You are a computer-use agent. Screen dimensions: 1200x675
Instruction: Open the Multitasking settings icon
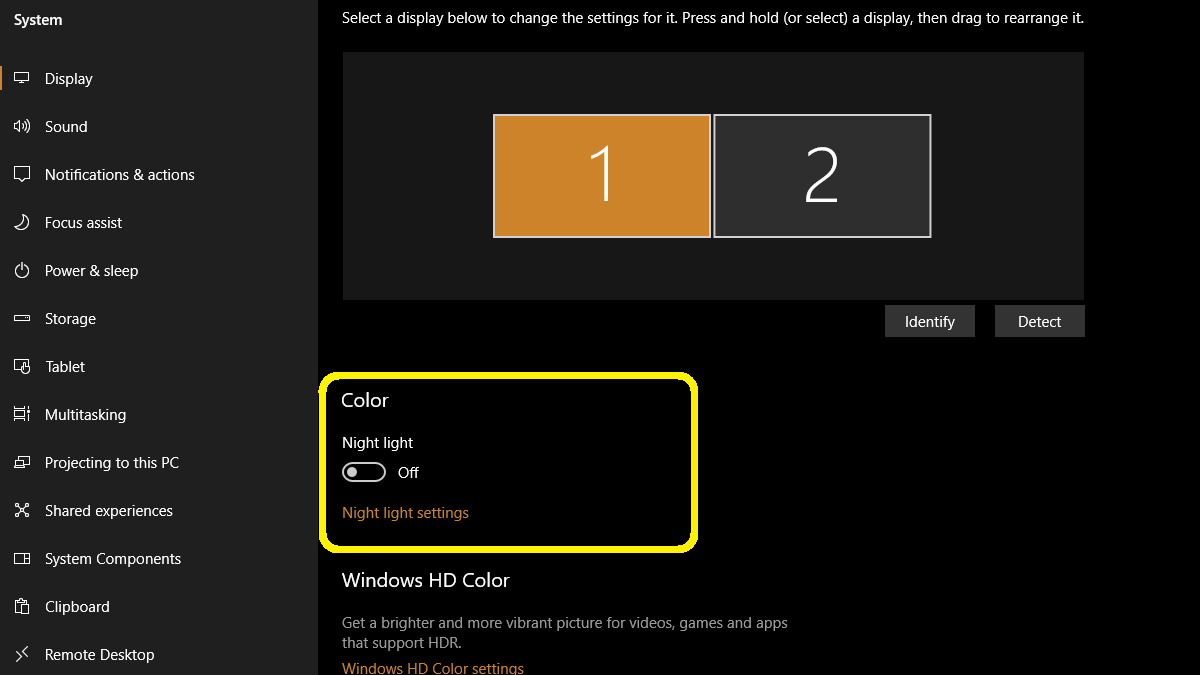[22, 414]
